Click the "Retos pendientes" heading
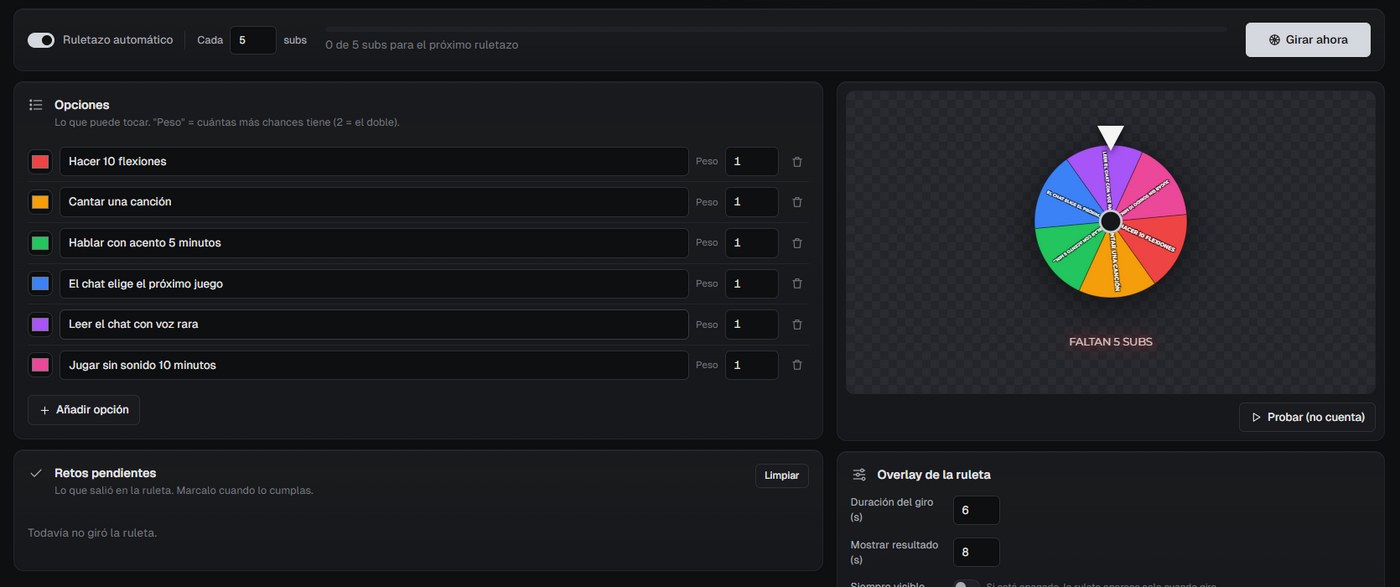The image size is (1400, 587). tap(105, 473)
